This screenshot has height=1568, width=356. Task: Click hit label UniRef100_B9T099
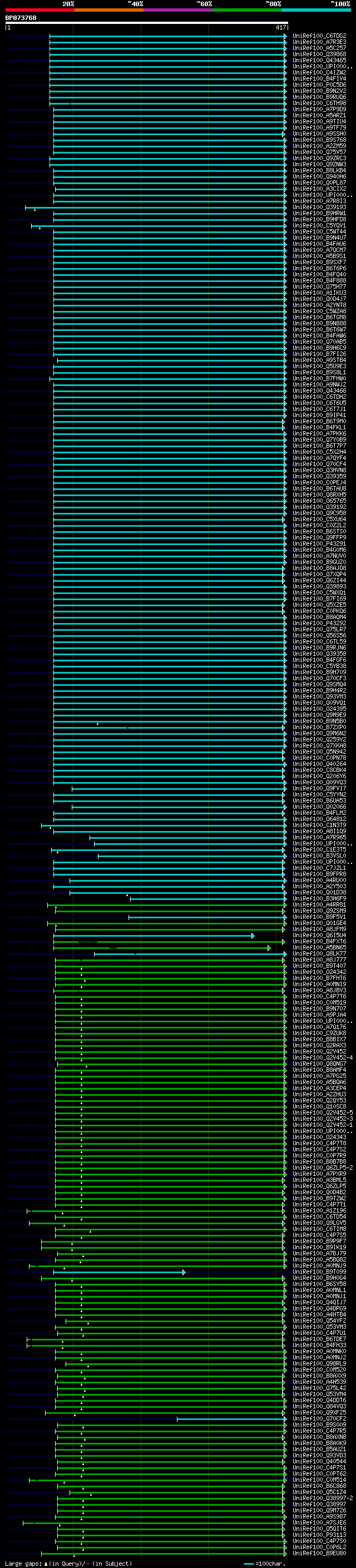pyautogui.click(x=319, y=1272)
